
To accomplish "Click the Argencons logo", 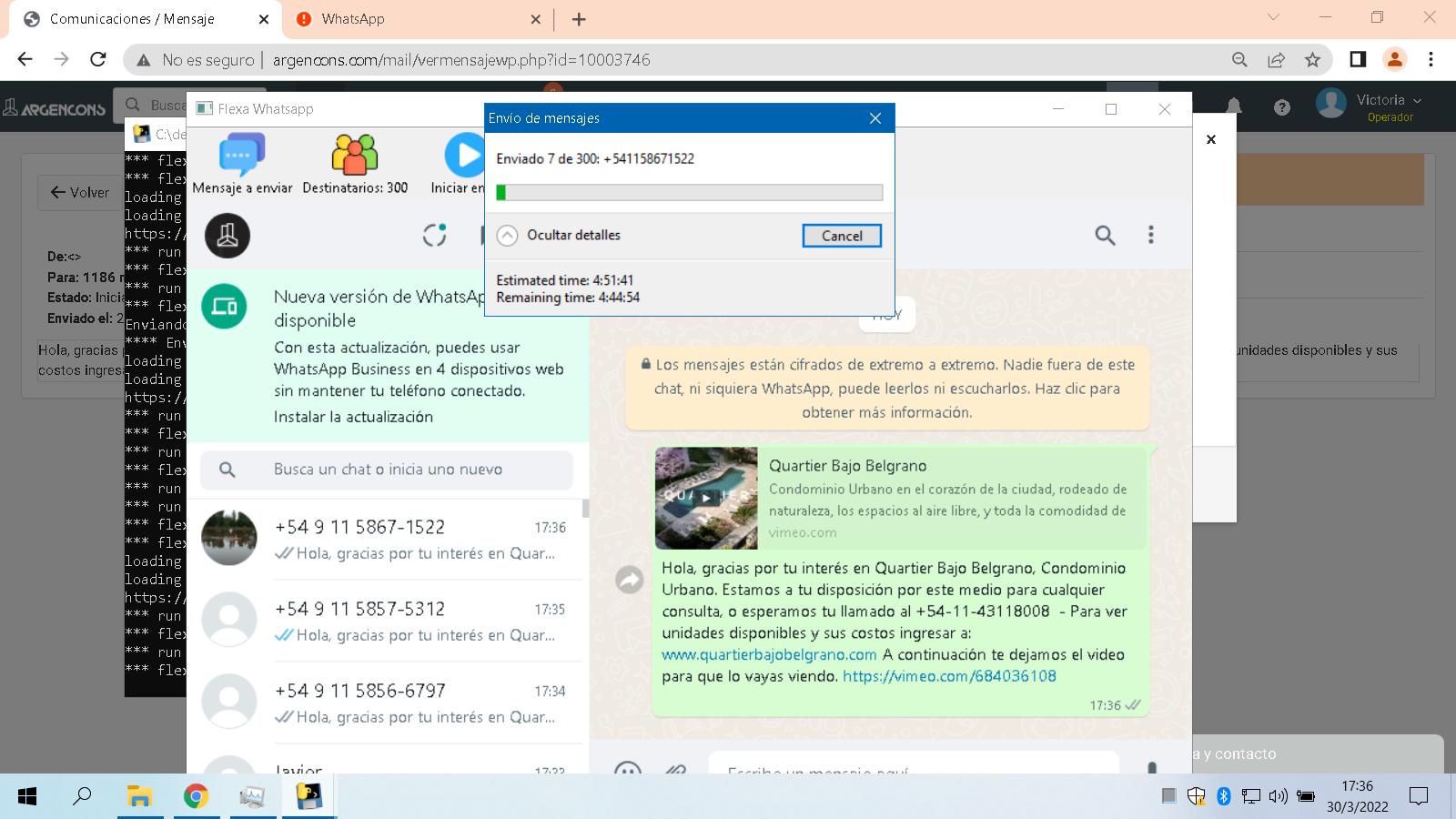I will click(55, 108).
